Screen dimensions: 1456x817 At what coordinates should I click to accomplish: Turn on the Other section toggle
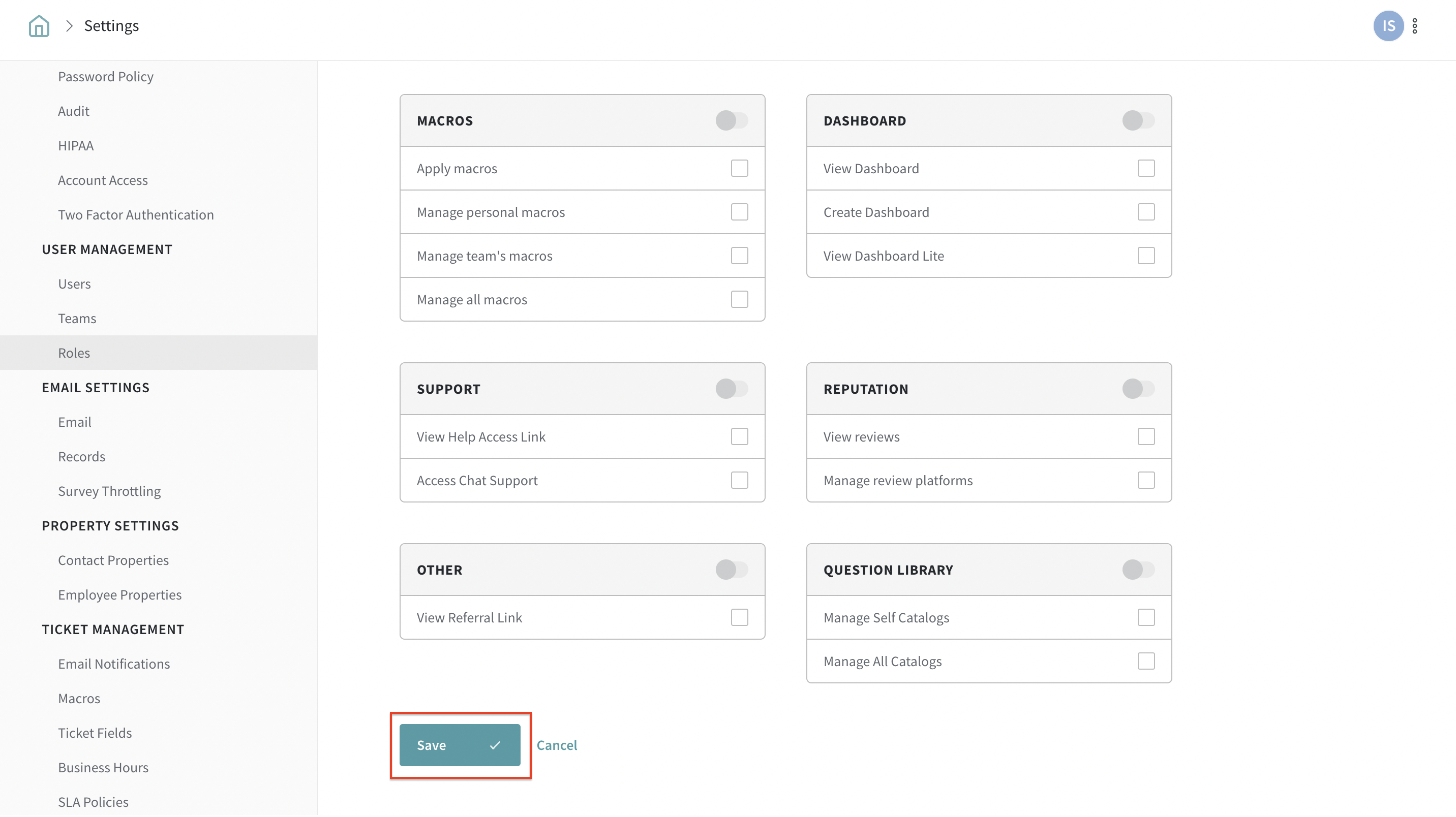pyautogui.click(x=732, y=570)
